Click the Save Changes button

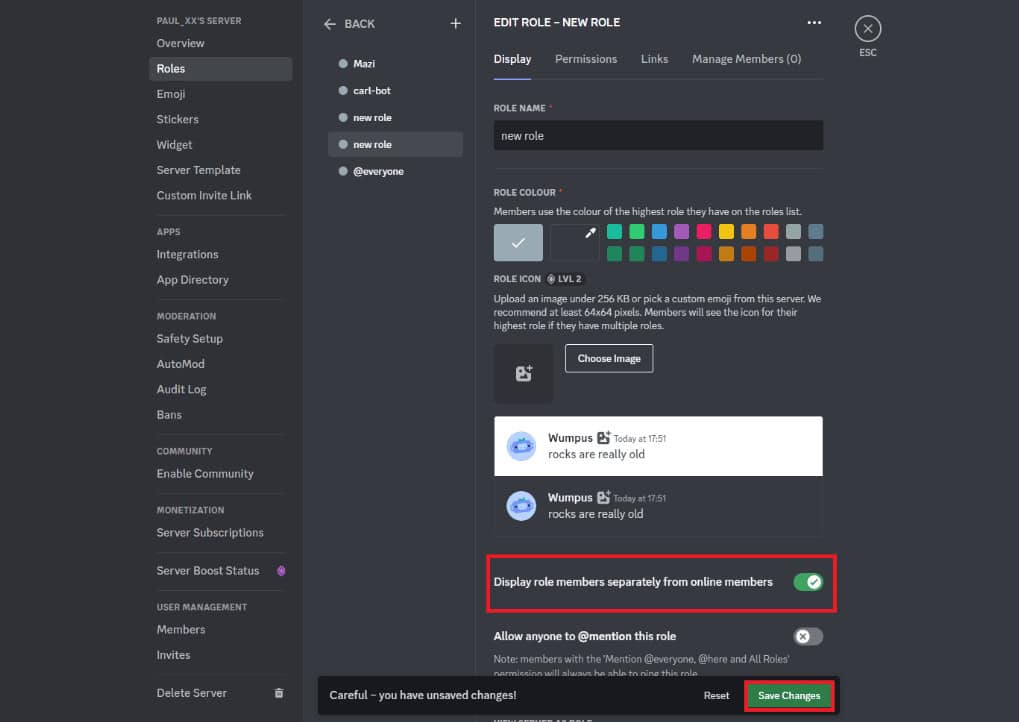(789, 696)
